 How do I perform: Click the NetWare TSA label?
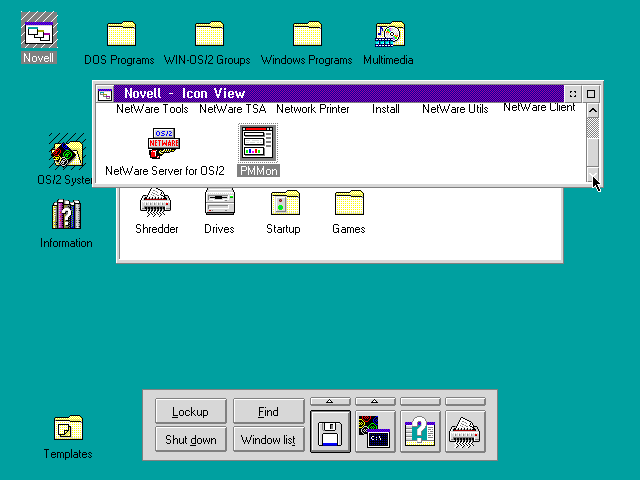[x=233, y=109]
